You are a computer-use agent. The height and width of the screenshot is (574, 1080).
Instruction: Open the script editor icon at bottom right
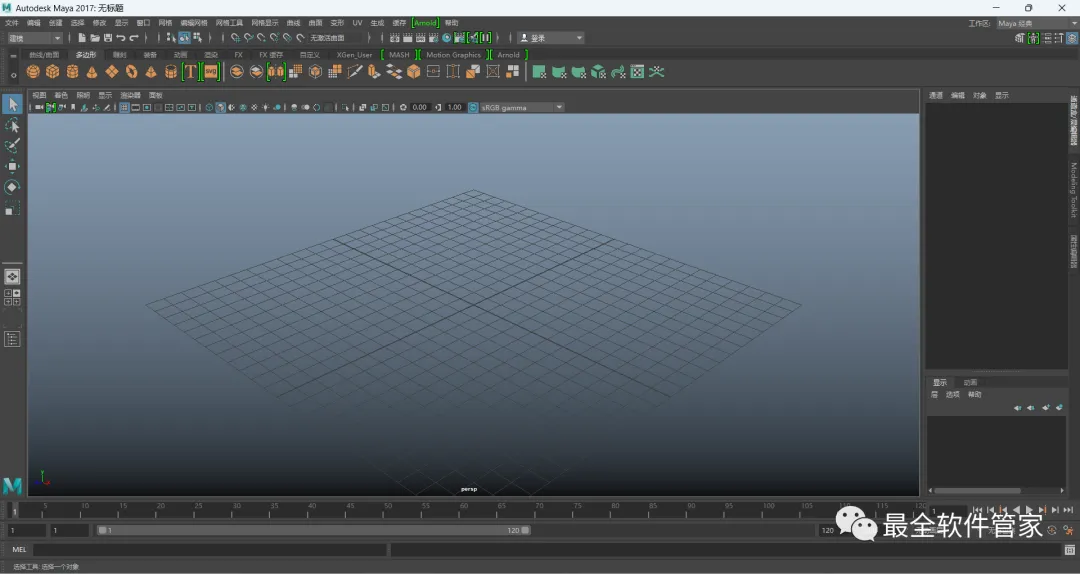pyautogui.click(x=1069, y=550)
